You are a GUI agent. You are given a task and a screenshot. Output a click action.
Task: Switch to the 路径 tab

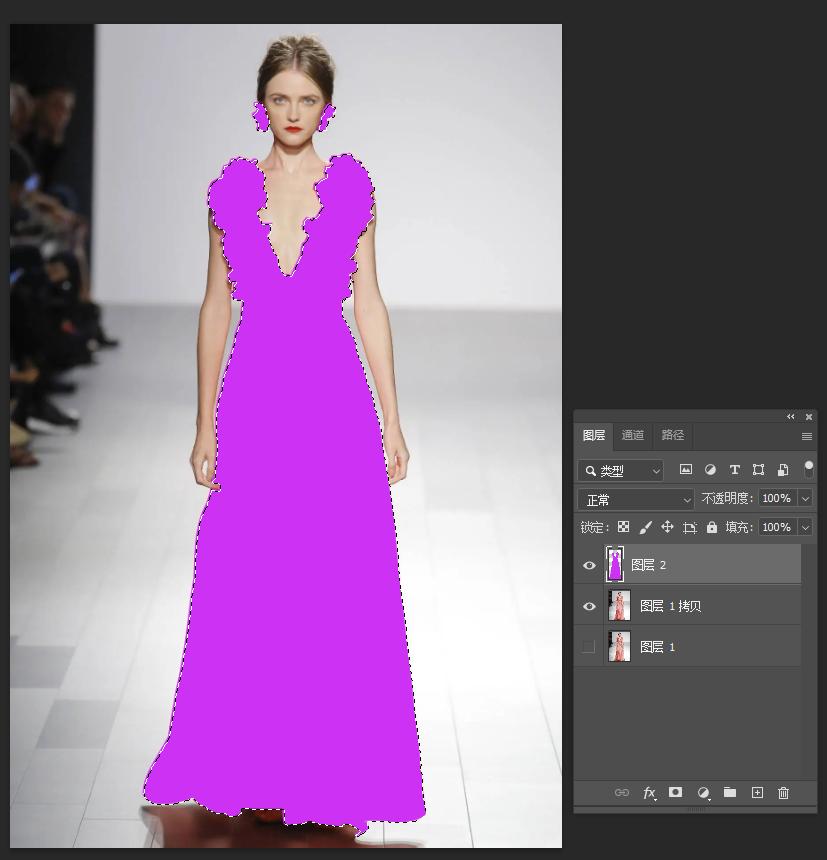[x=673, y=435]
